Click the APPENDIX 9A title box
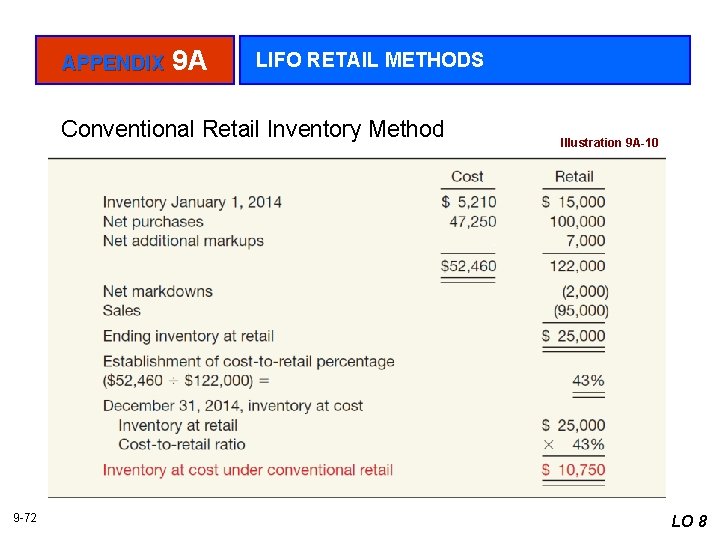The width and height of the screenshot is (720, 540). (x=134, y=61)
